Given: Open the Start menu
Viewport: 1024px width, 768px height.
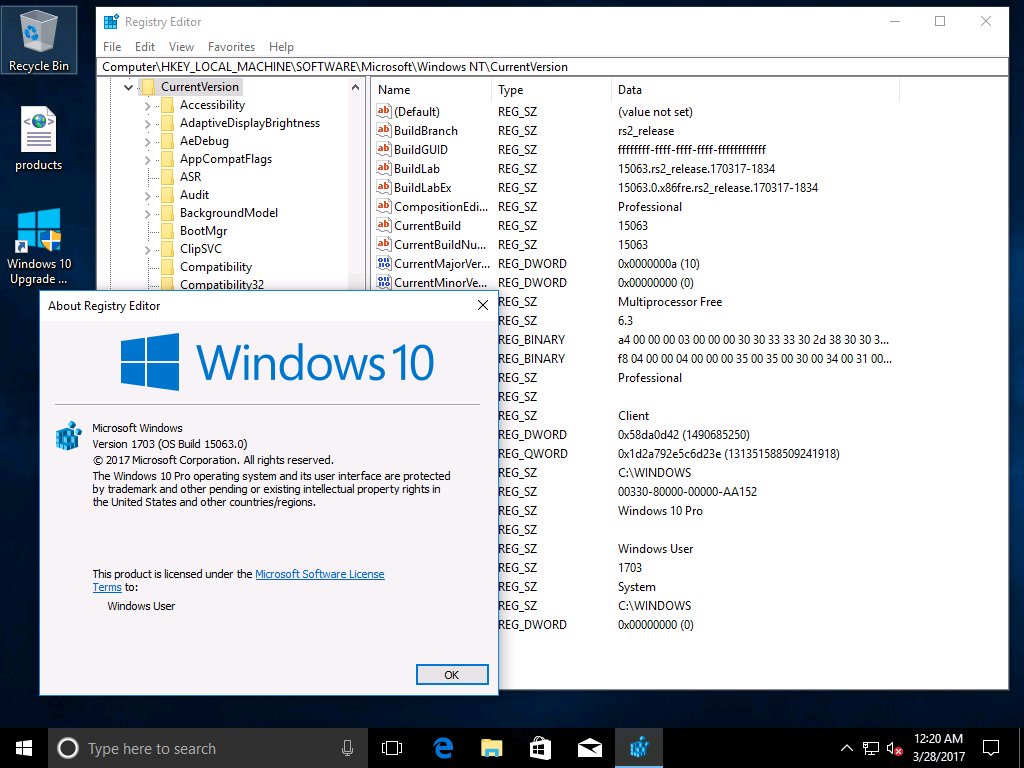Looking at the screenshot, I should click(x=24, y=748).
